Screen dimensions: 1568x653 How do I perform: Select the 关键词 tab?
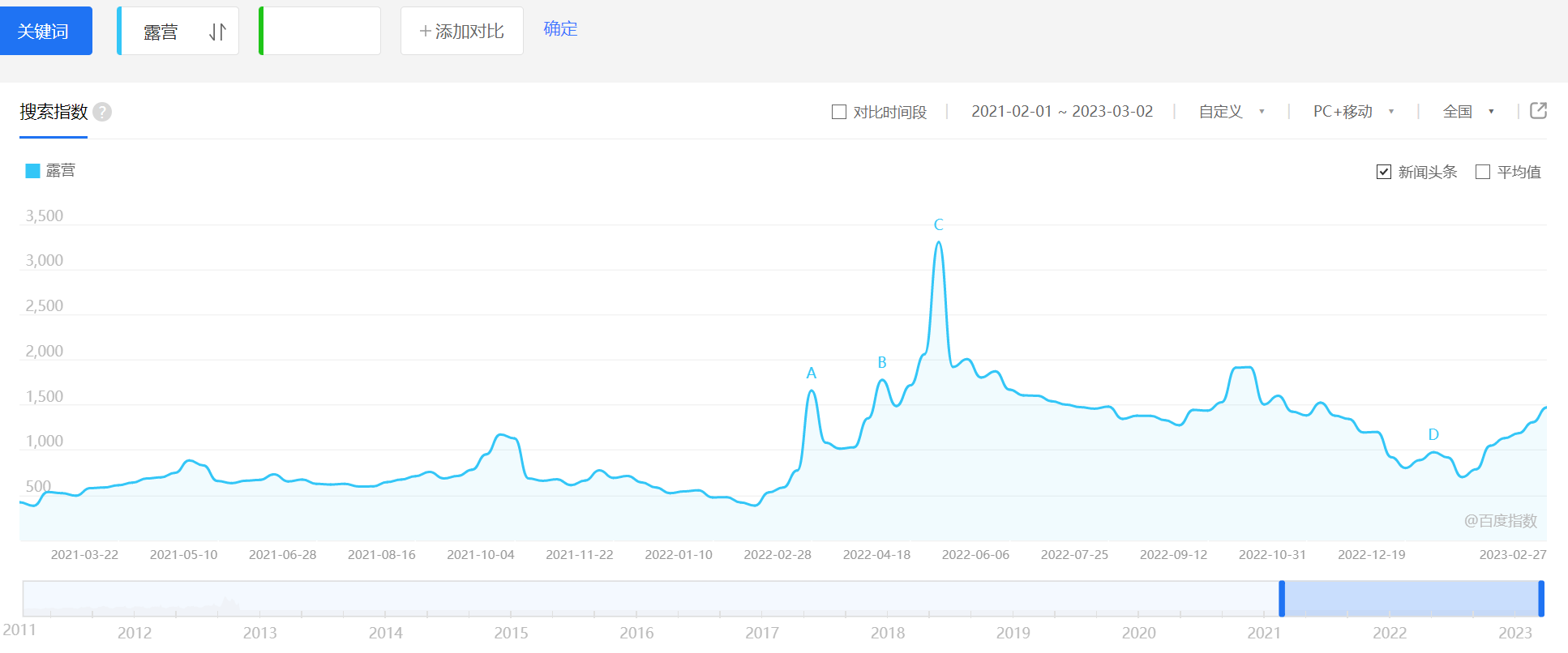44,32
